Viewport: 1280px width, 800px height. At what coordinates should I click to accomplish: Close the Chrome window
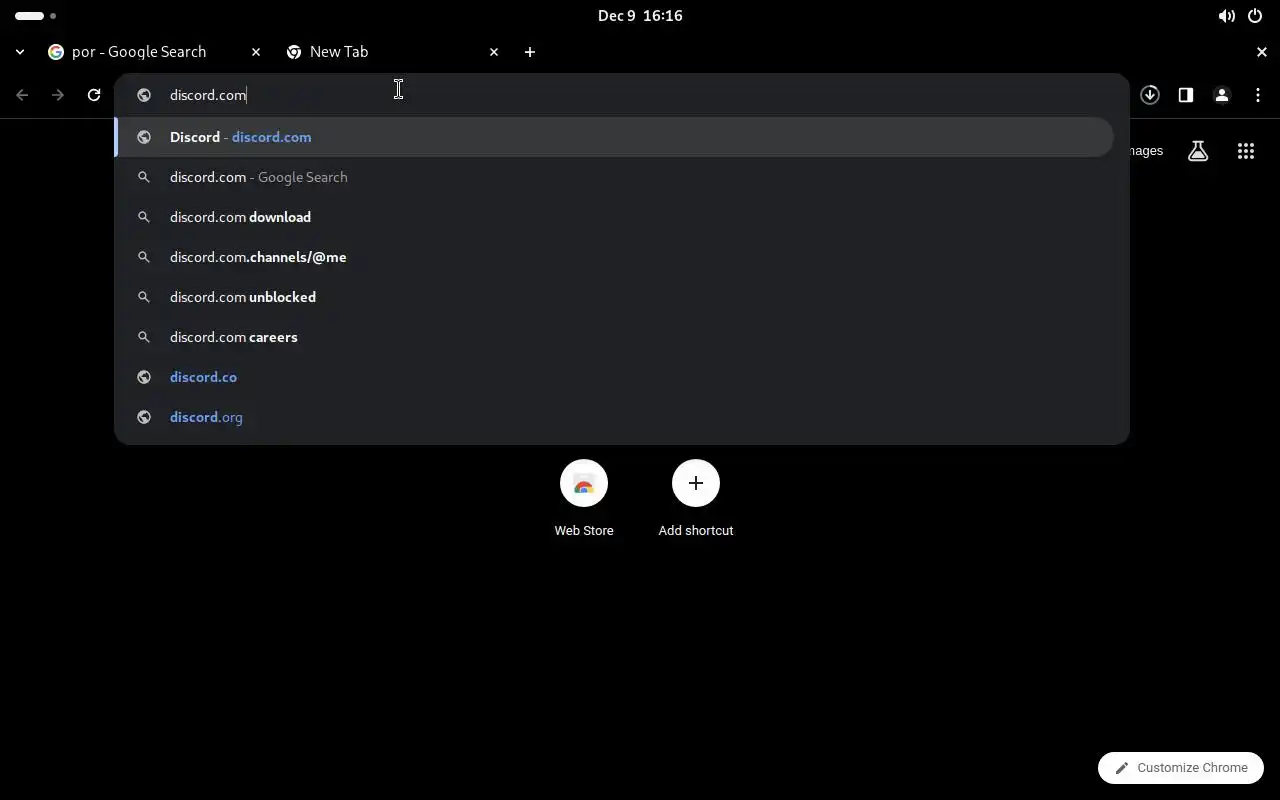point(1262,52)
